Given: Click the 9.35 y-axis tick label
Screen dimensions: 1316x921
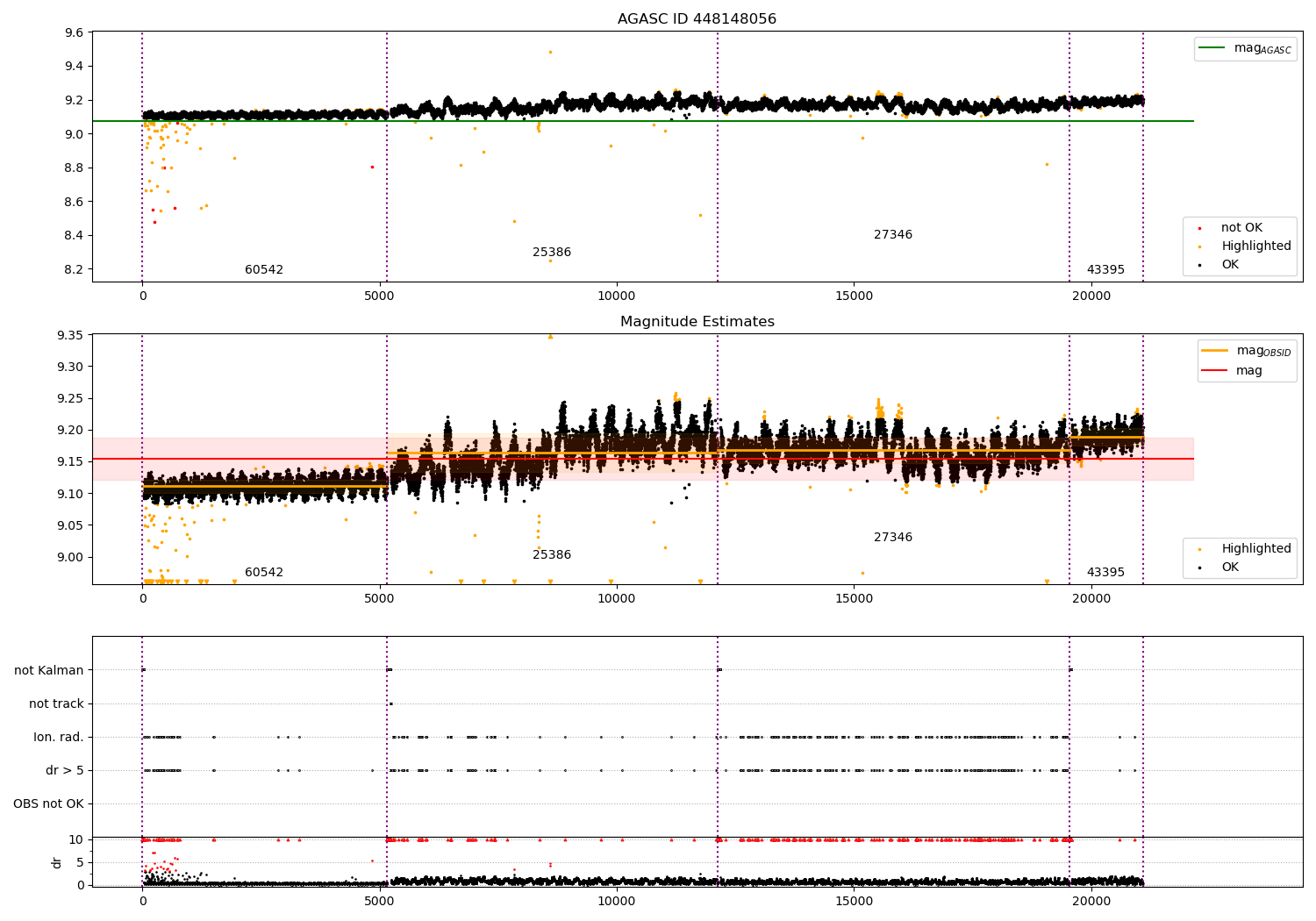Looking at the screenshot, I should point(70,336).
